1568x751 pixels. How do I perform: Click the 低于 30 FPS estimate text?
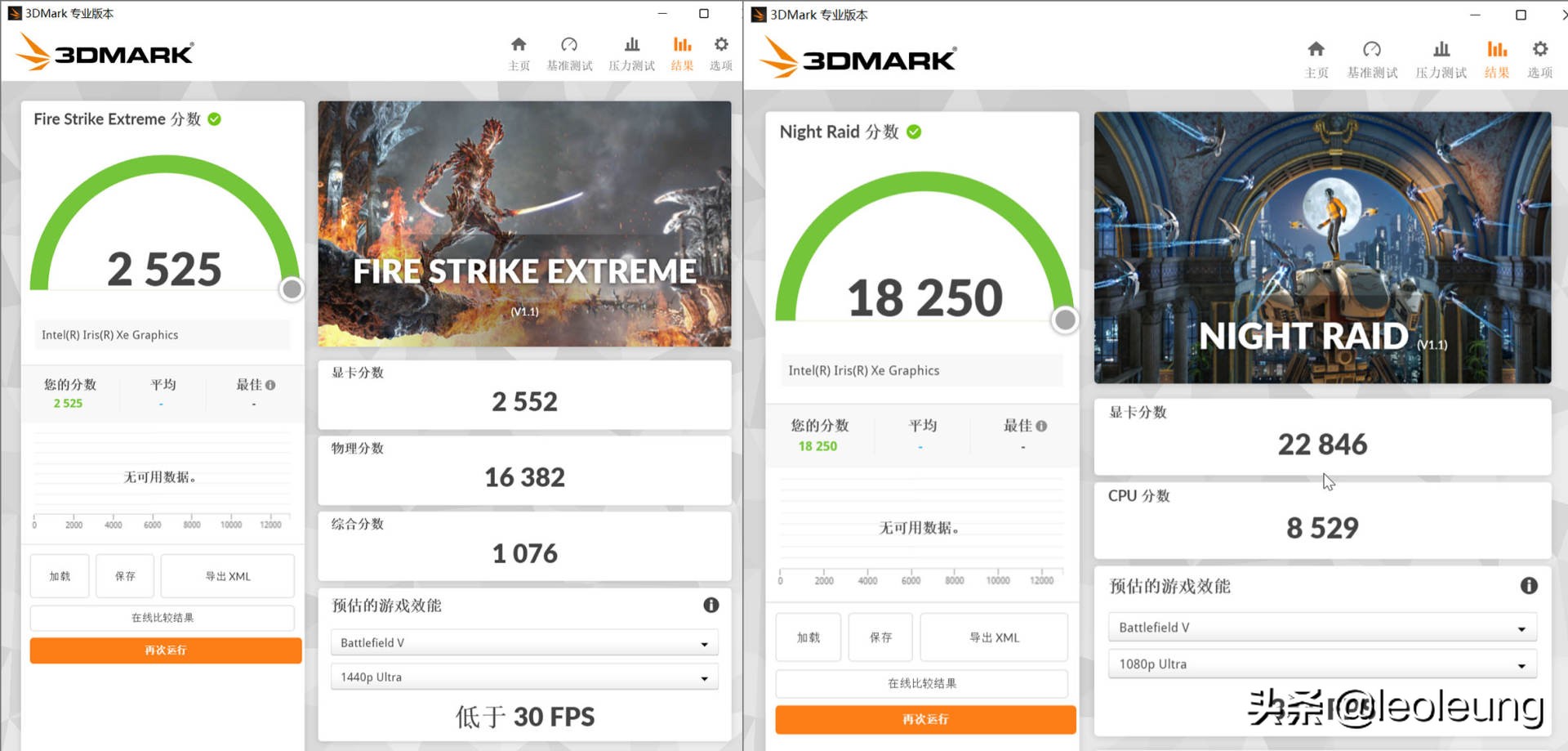pyautogui.click(x=524, y=717)
